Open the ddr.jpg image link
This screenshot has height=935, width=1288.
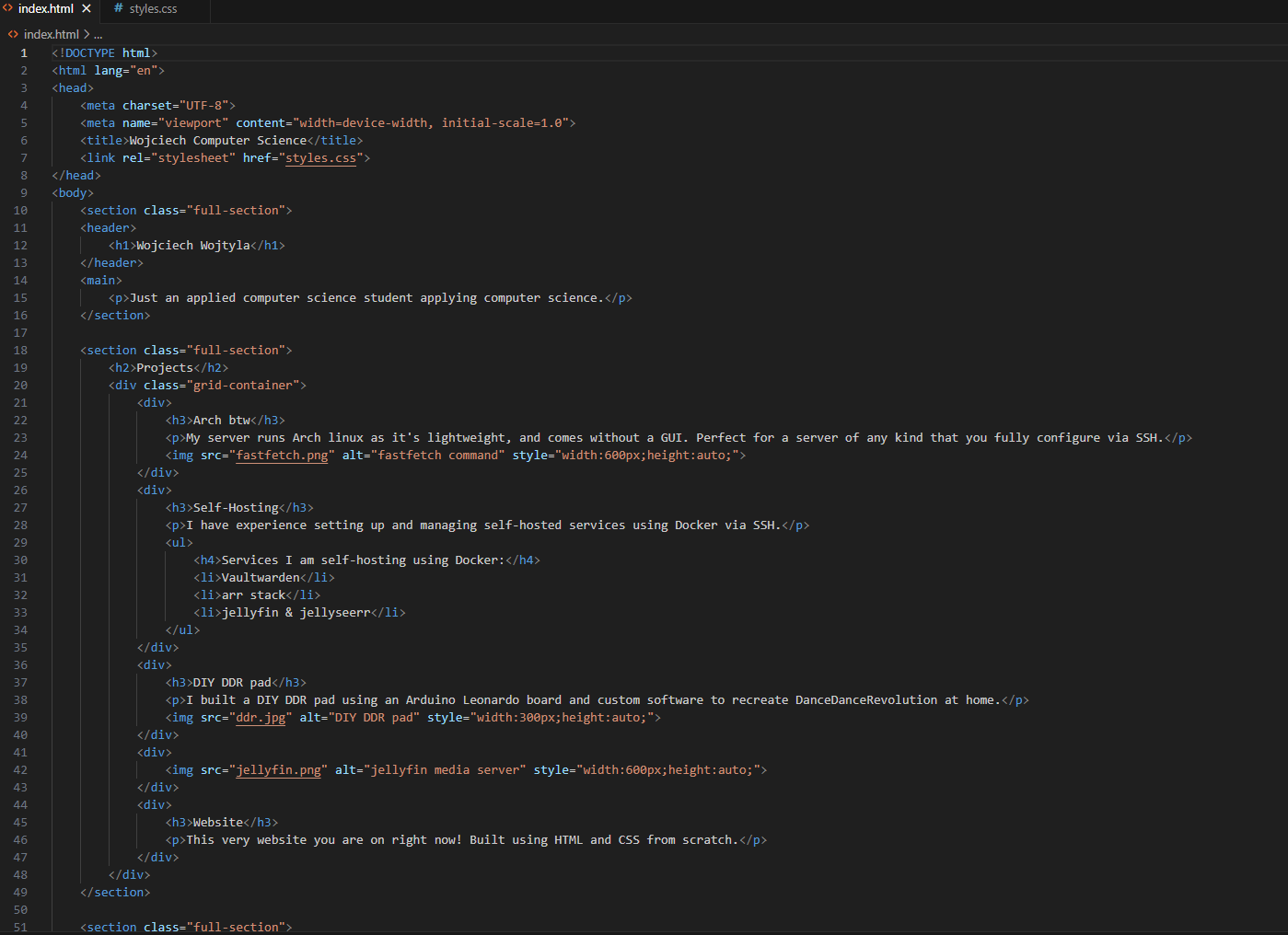(261, 717)
